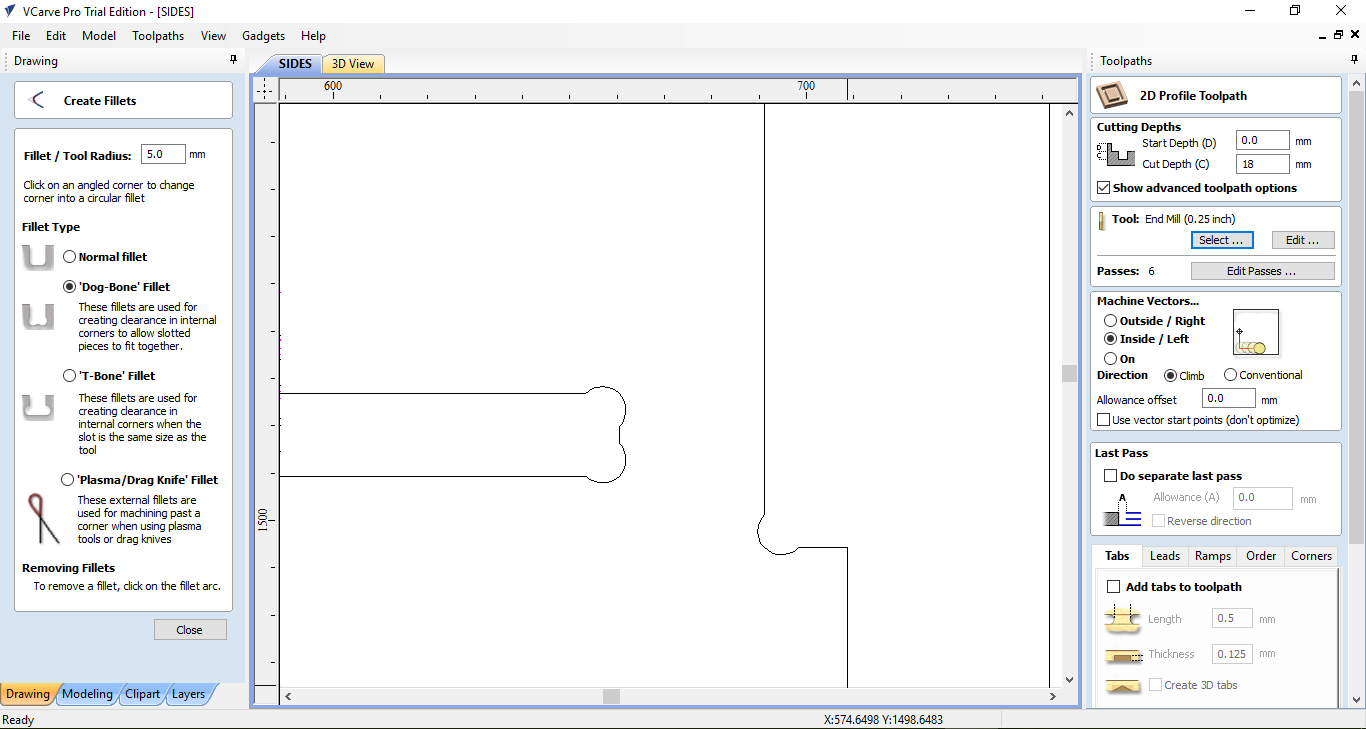
Task: Choose the On machine vectors option
Action: pyautogui.click(x=1110, y=358)
